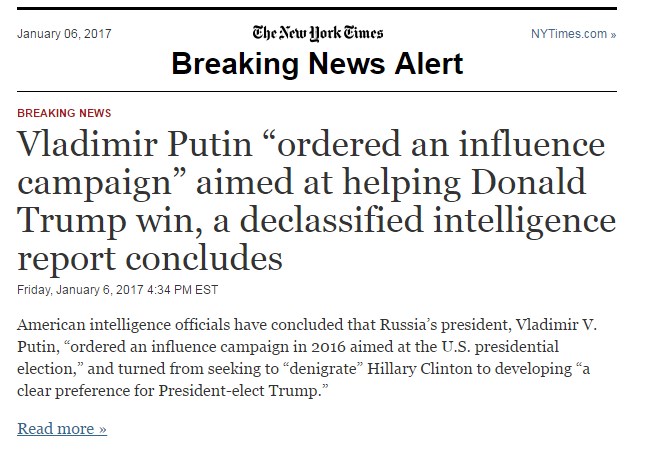Select the red BREAKING NEWS label
The image size is (655, 461).
(x=64, y=113)
